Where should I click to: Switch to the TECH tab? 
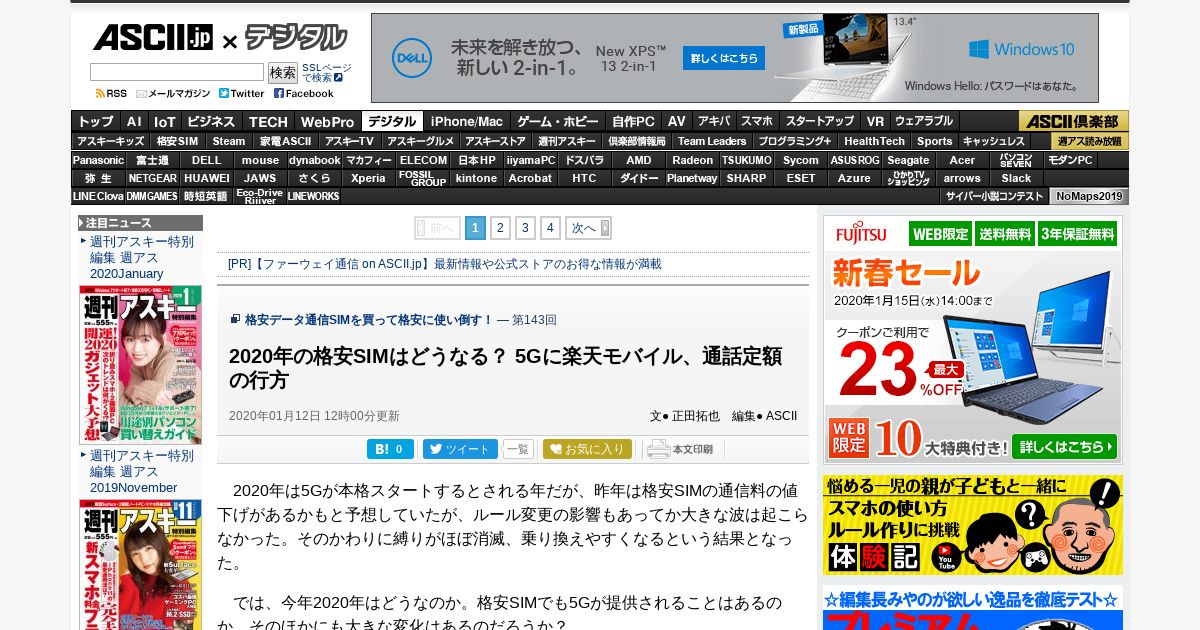(268, 121)
